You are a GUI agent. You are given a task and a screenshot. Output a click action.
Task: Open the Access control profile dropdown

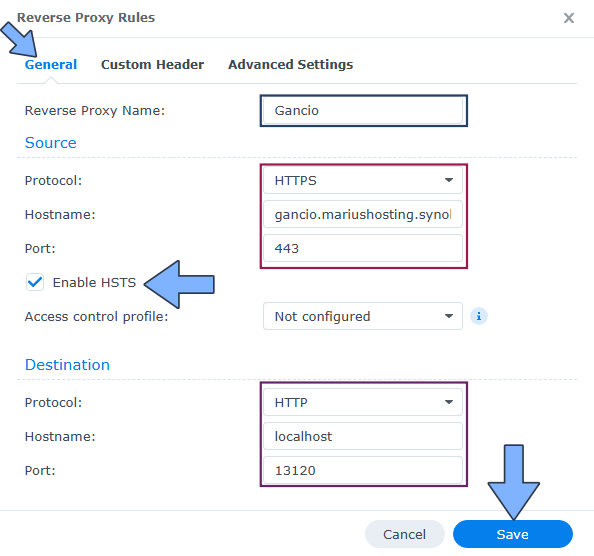click(x=363, y=316)
